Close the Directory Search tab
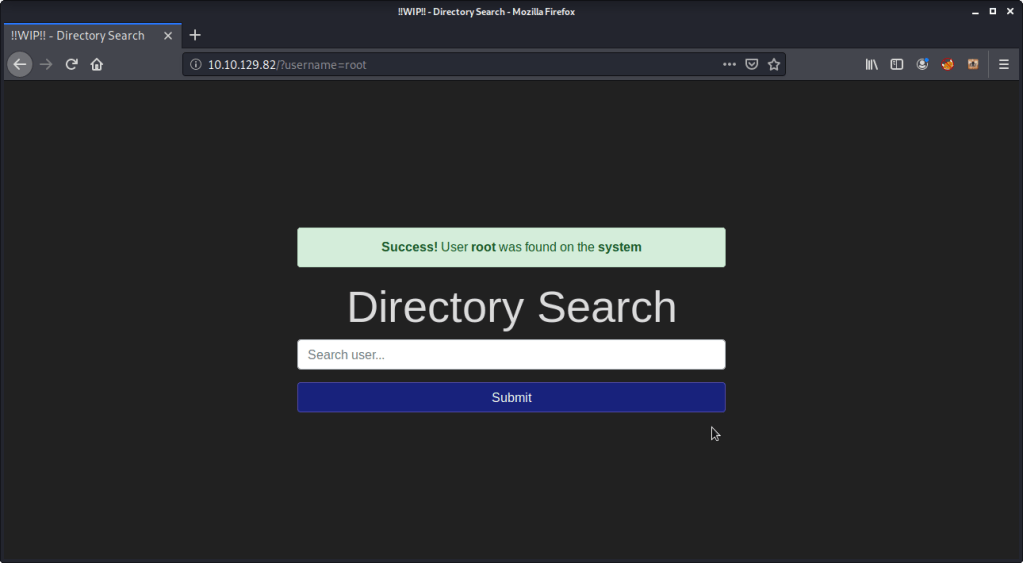Screen dimensions: 1023x563 [x=166, y=36]
